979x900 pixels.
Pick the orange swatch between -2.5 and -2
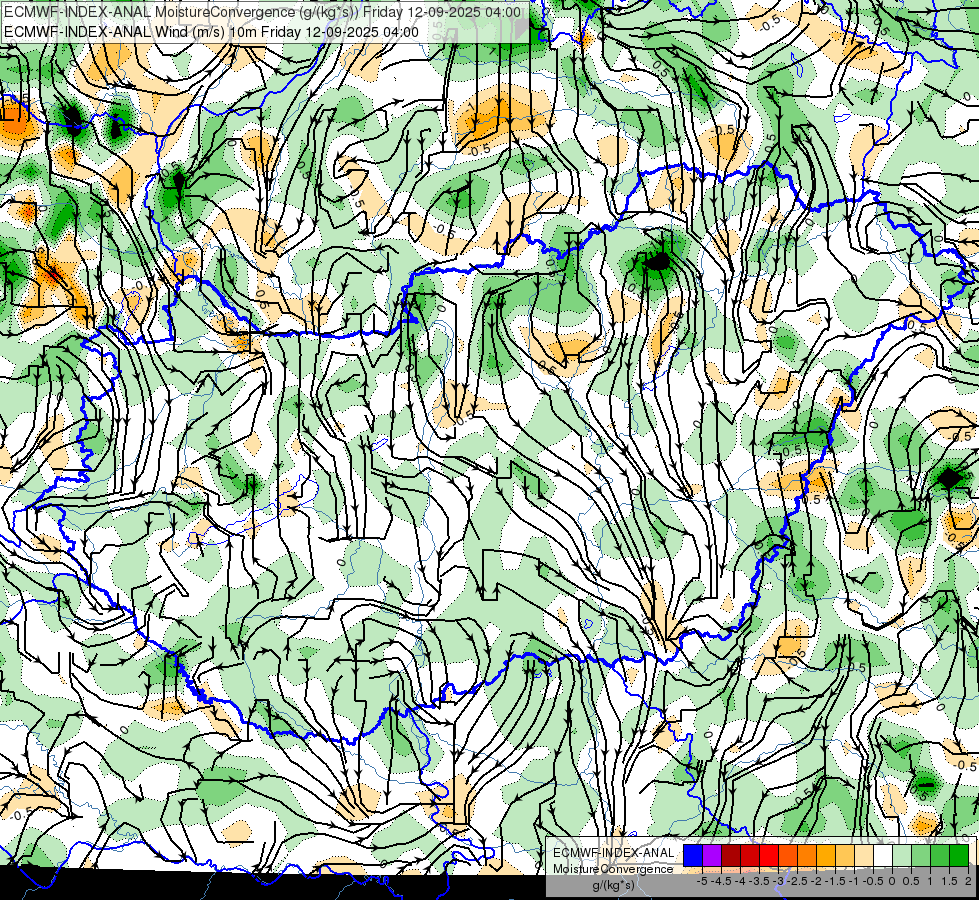tap(807, 855)
